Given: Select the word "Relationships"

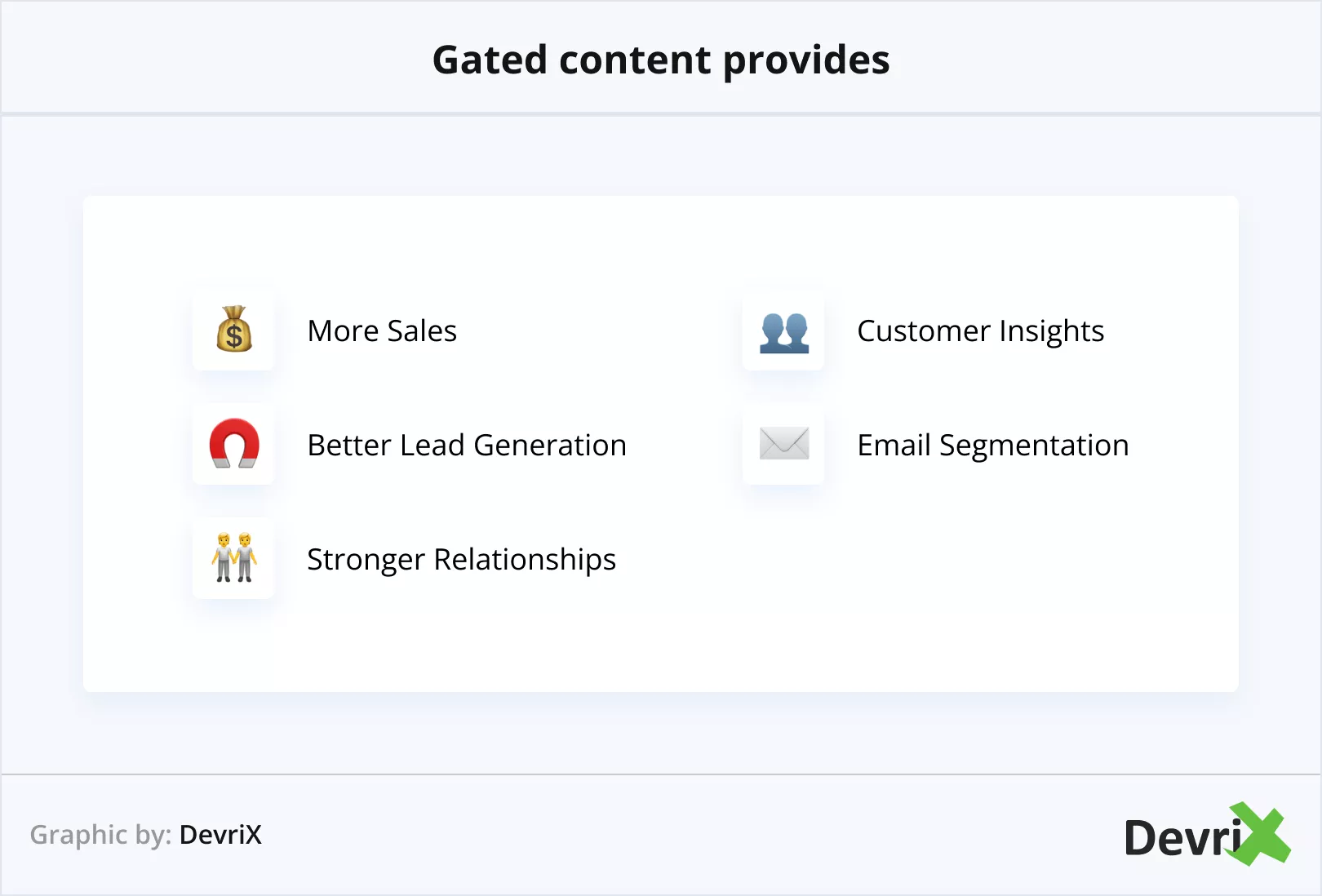Looking at the screenshot, I should [525, 561].
